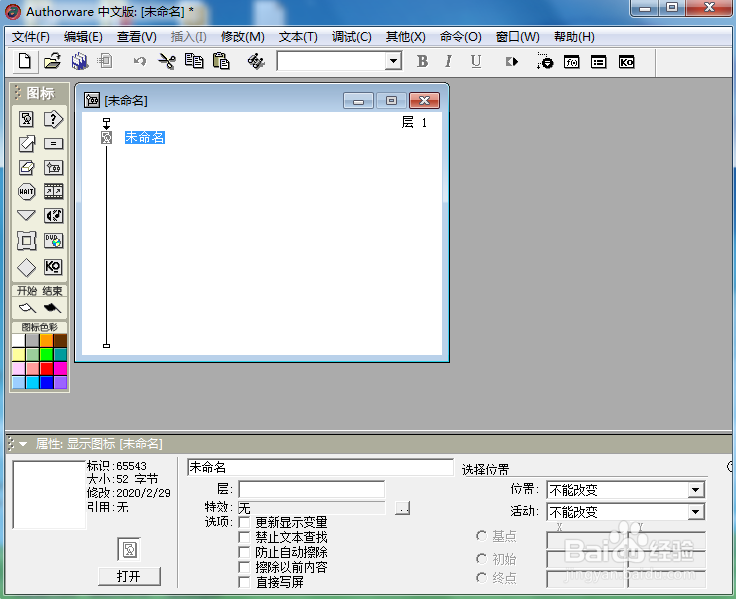Open the 查看(V) menu
This screenshot has height=599, width=736.
tap(137, 37)
